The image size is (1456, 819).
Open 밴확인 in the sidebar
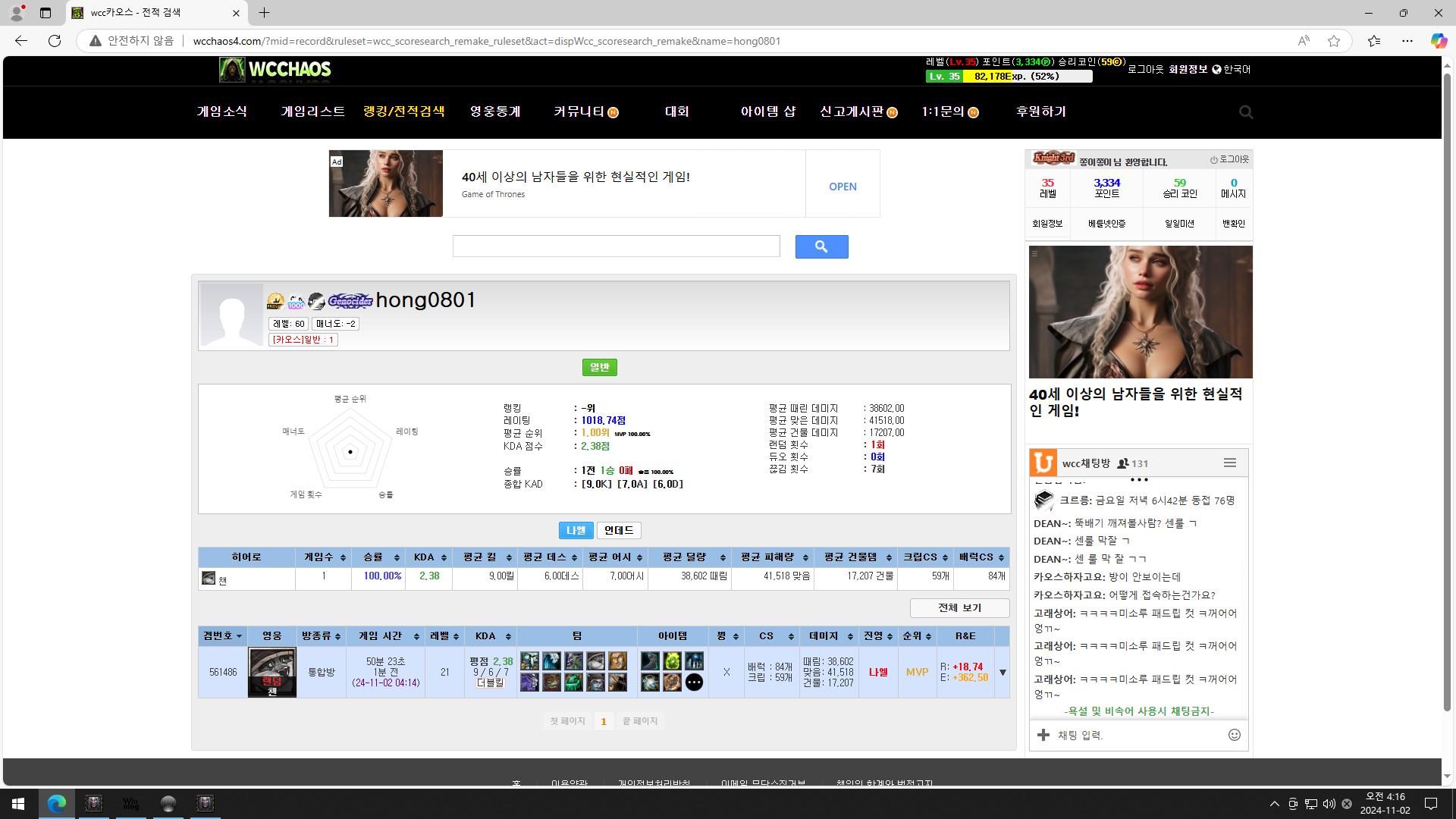(1234, 224)
